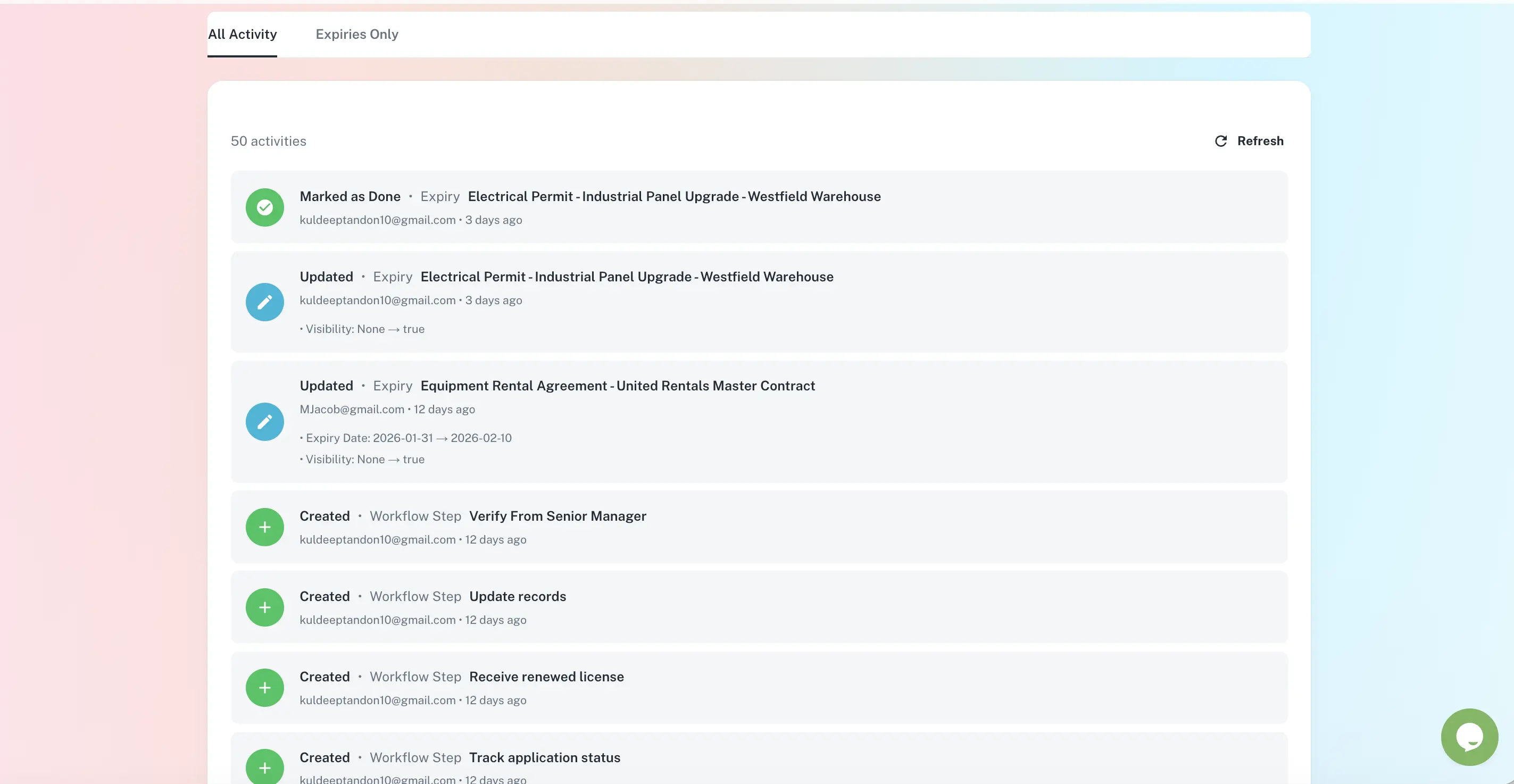Click Visibility change under Equipment Rental Agreement
Screen dimensions: 1514x784
[363, 460]
